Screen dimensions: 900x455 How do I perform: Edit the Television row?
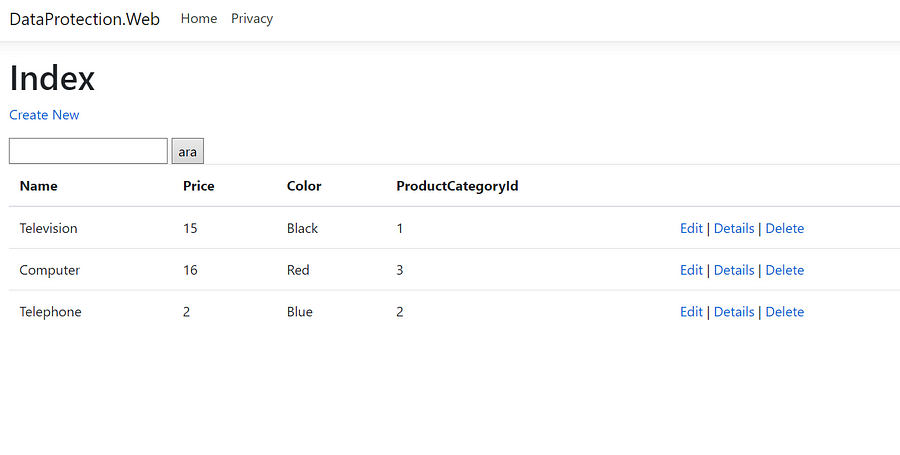click(691, 228)
